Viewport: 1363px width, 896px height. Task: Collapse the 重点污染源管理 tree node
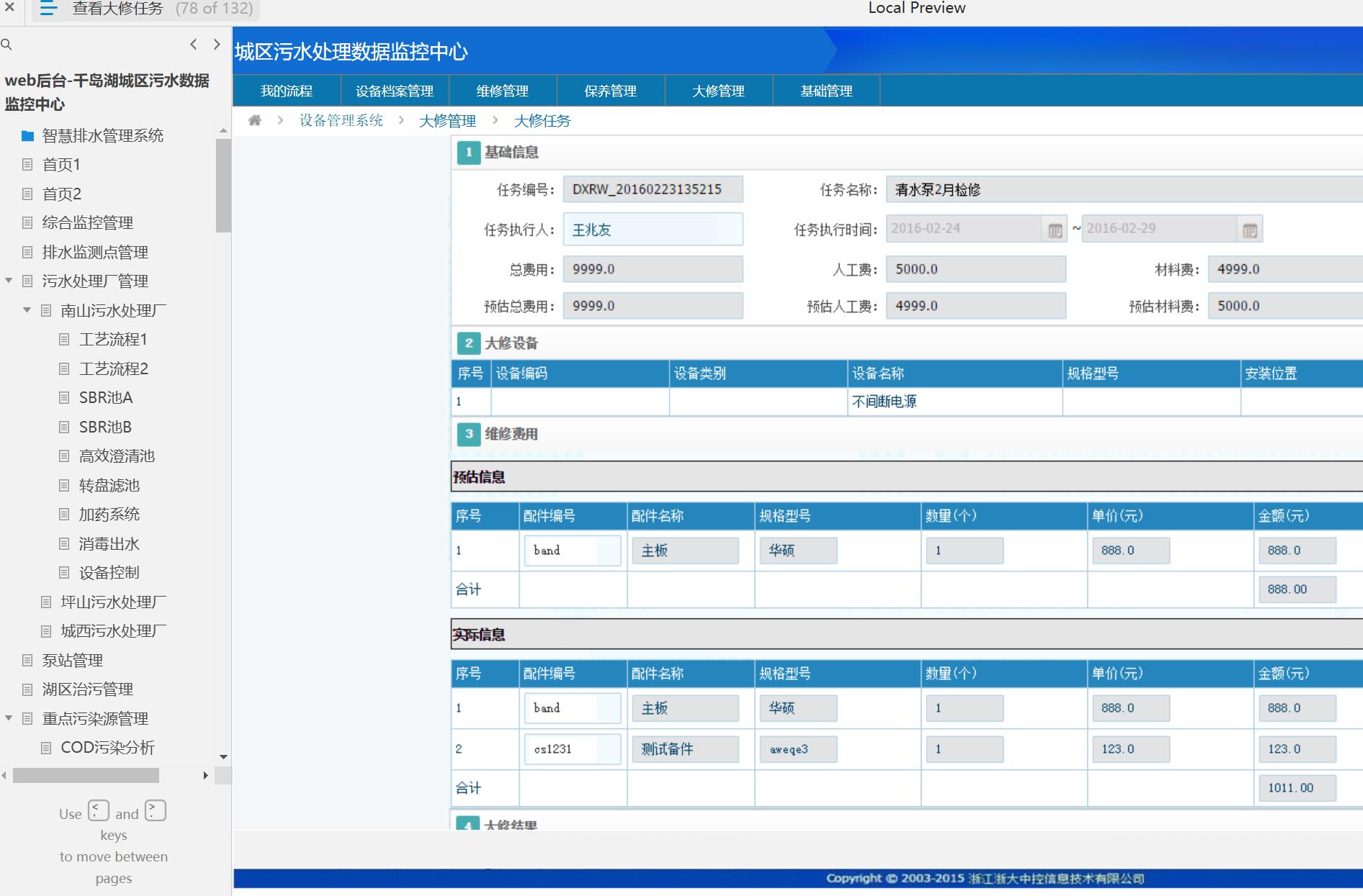click(x=9, y=718)
